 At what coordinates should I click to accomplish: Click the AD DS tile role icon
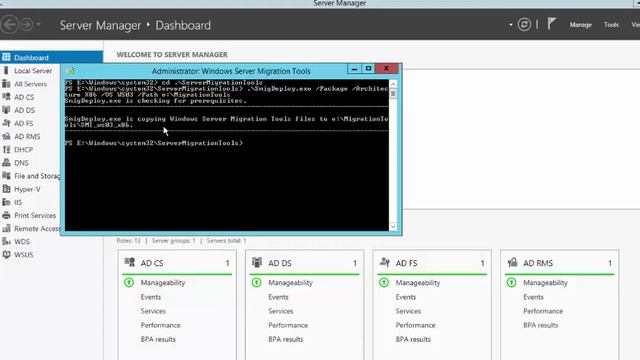point(257,262)
